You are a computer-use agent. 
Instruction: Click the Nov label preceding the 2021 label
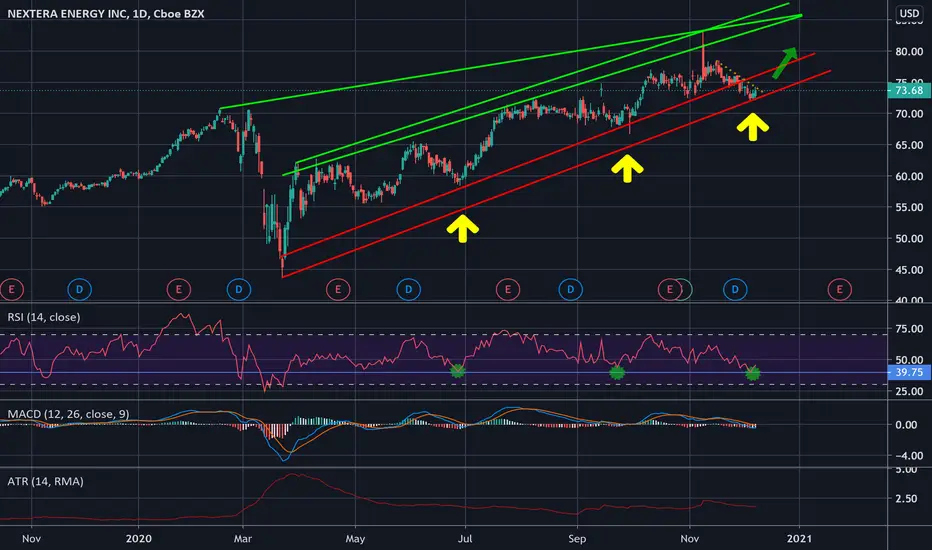coord(689,539)
